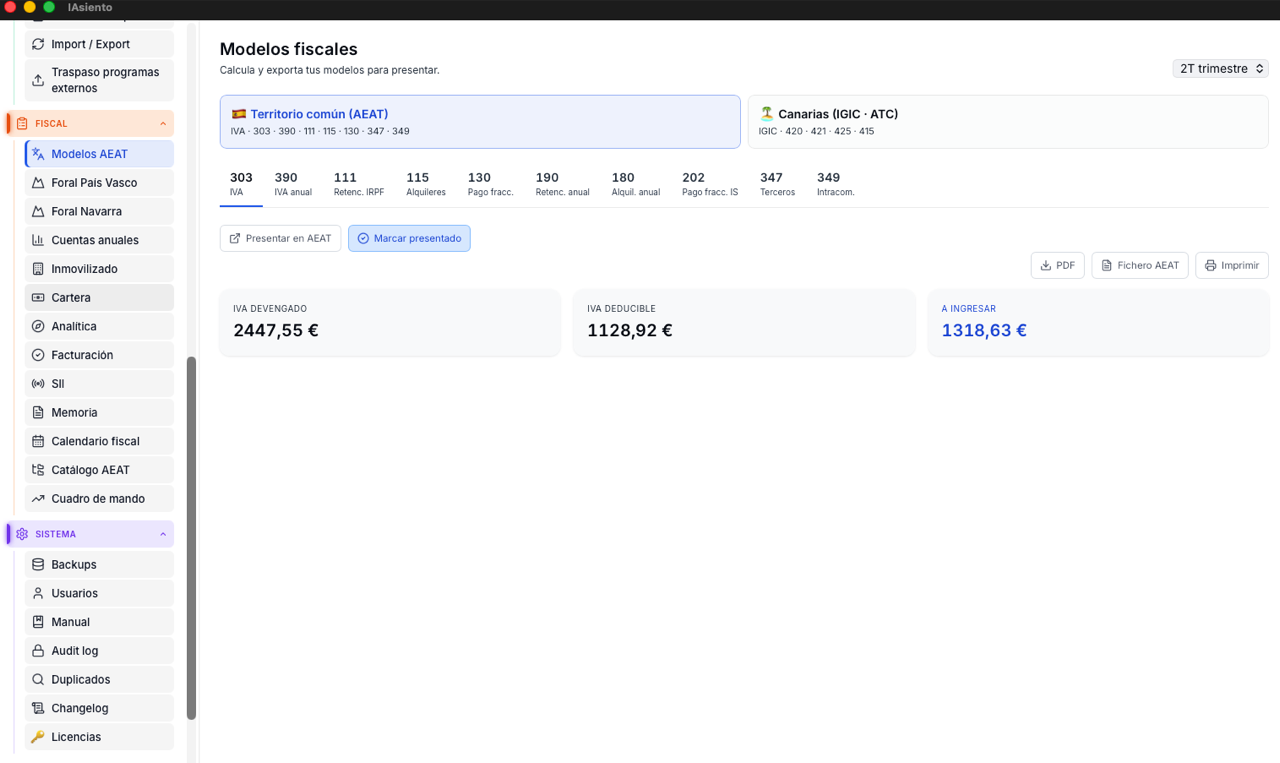Download the PDF of the model

click(x=1057, y=265)
